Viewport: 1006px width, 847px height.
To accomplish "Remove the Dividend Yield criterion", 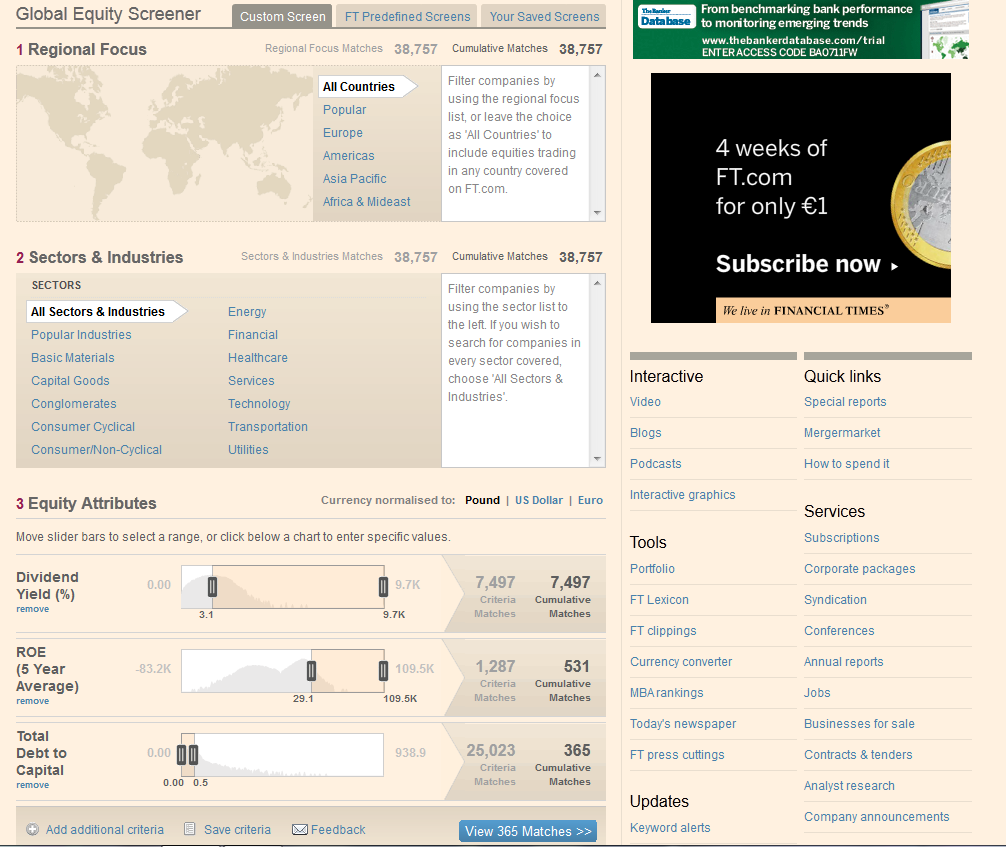I will click(x=33, y=610).
